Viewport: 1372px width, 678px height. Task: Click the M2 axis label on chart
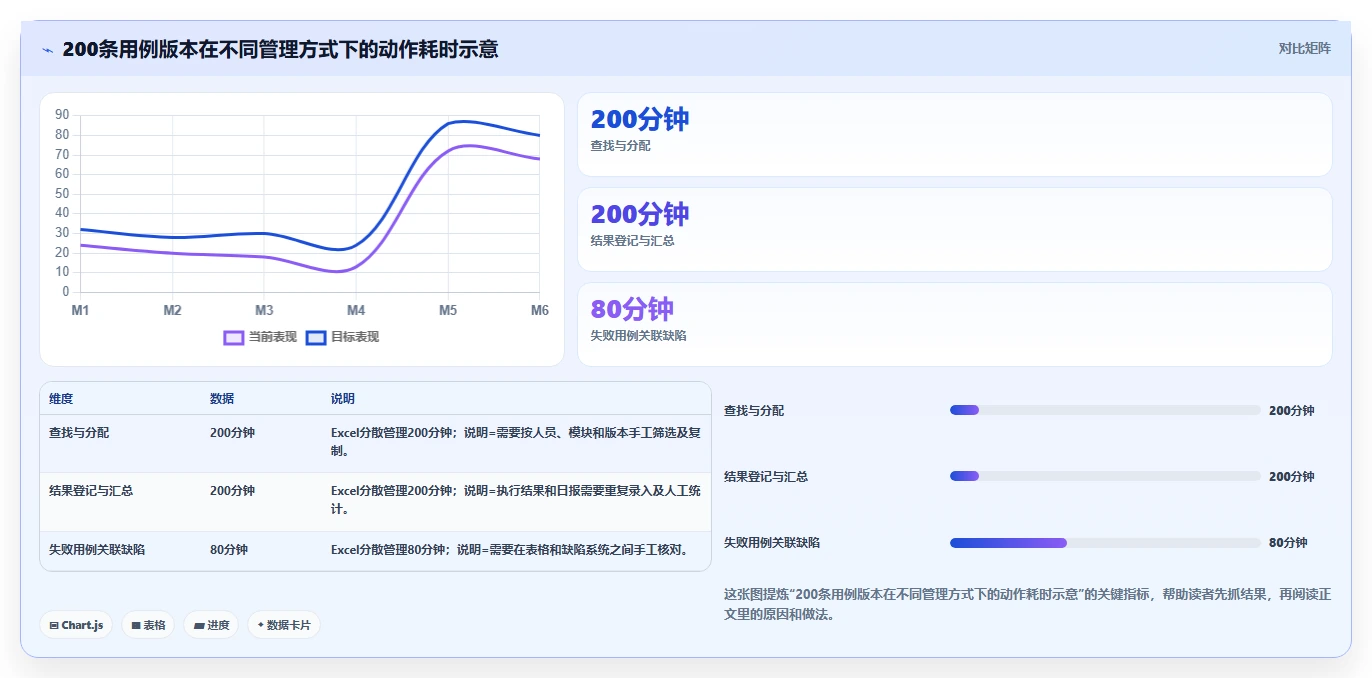click(x=172, y=310)
